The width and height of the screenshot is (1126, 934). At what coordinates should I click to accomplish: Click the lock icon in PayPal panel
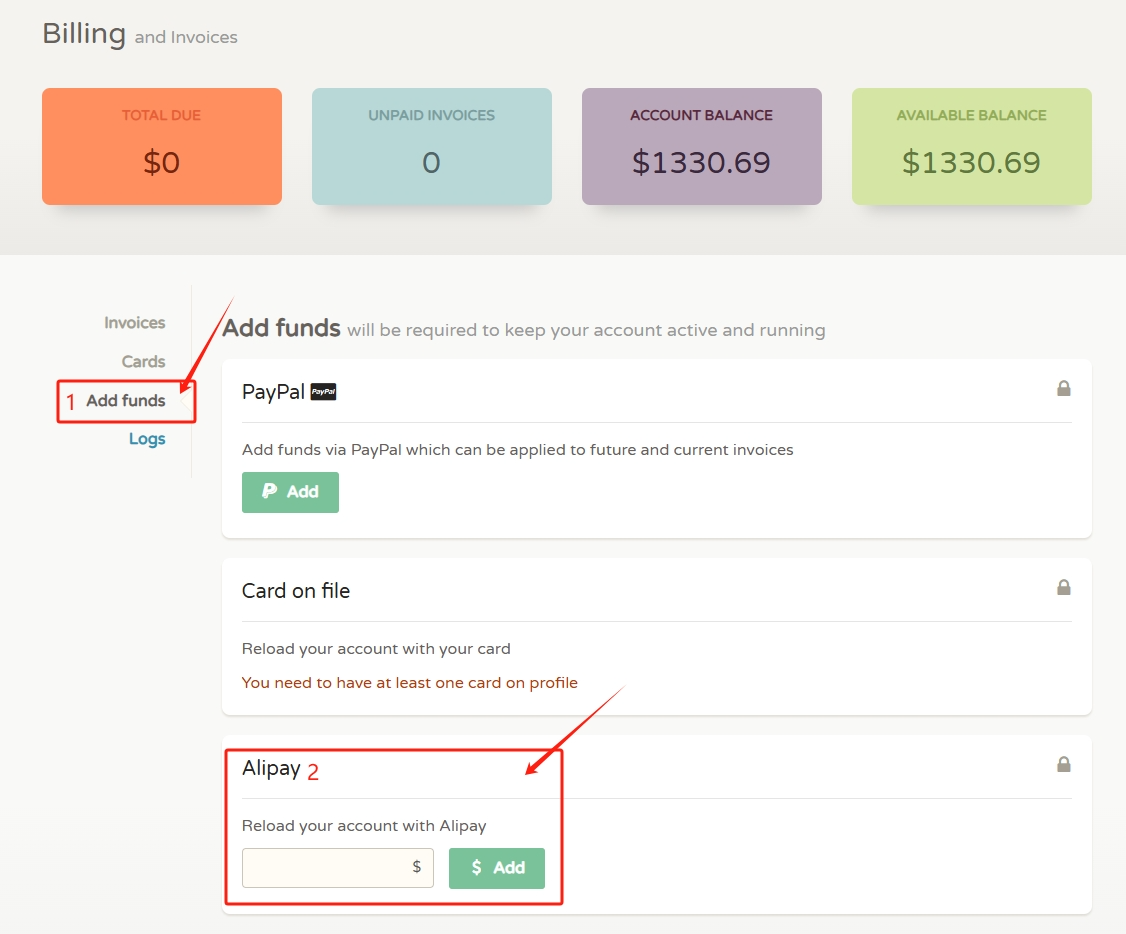point(1064,388)
